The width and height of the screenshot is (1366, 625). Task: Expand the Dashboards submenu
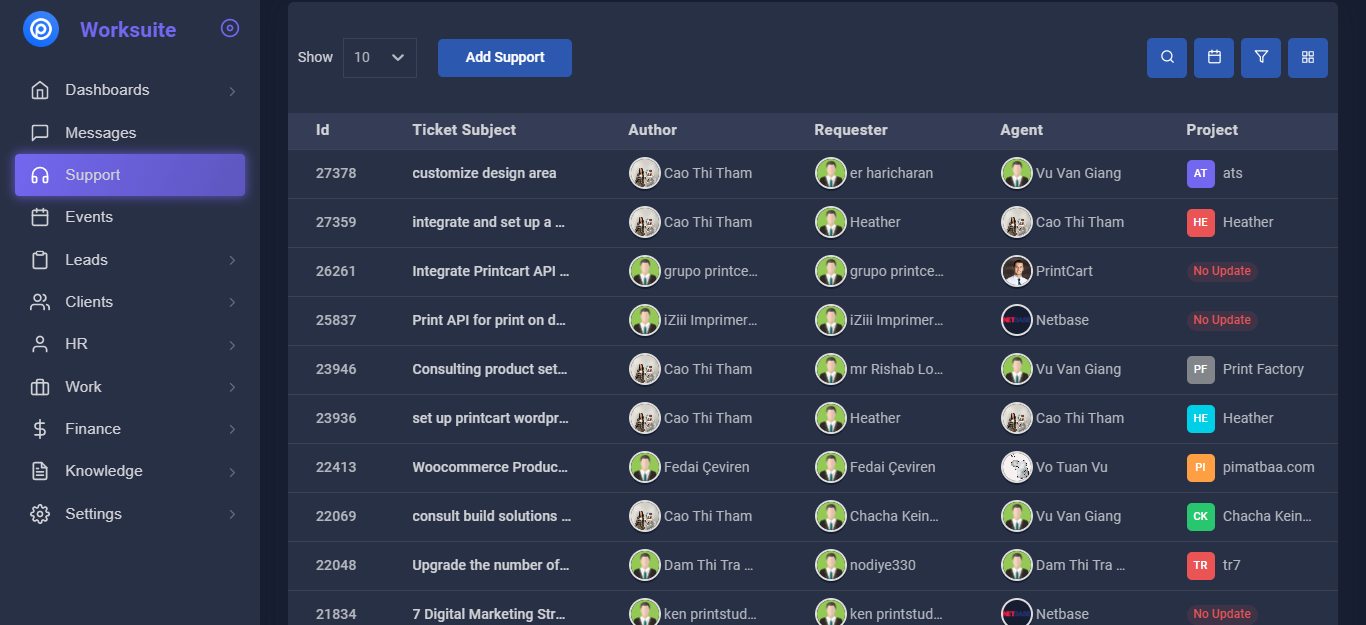(x=232, y=91)
